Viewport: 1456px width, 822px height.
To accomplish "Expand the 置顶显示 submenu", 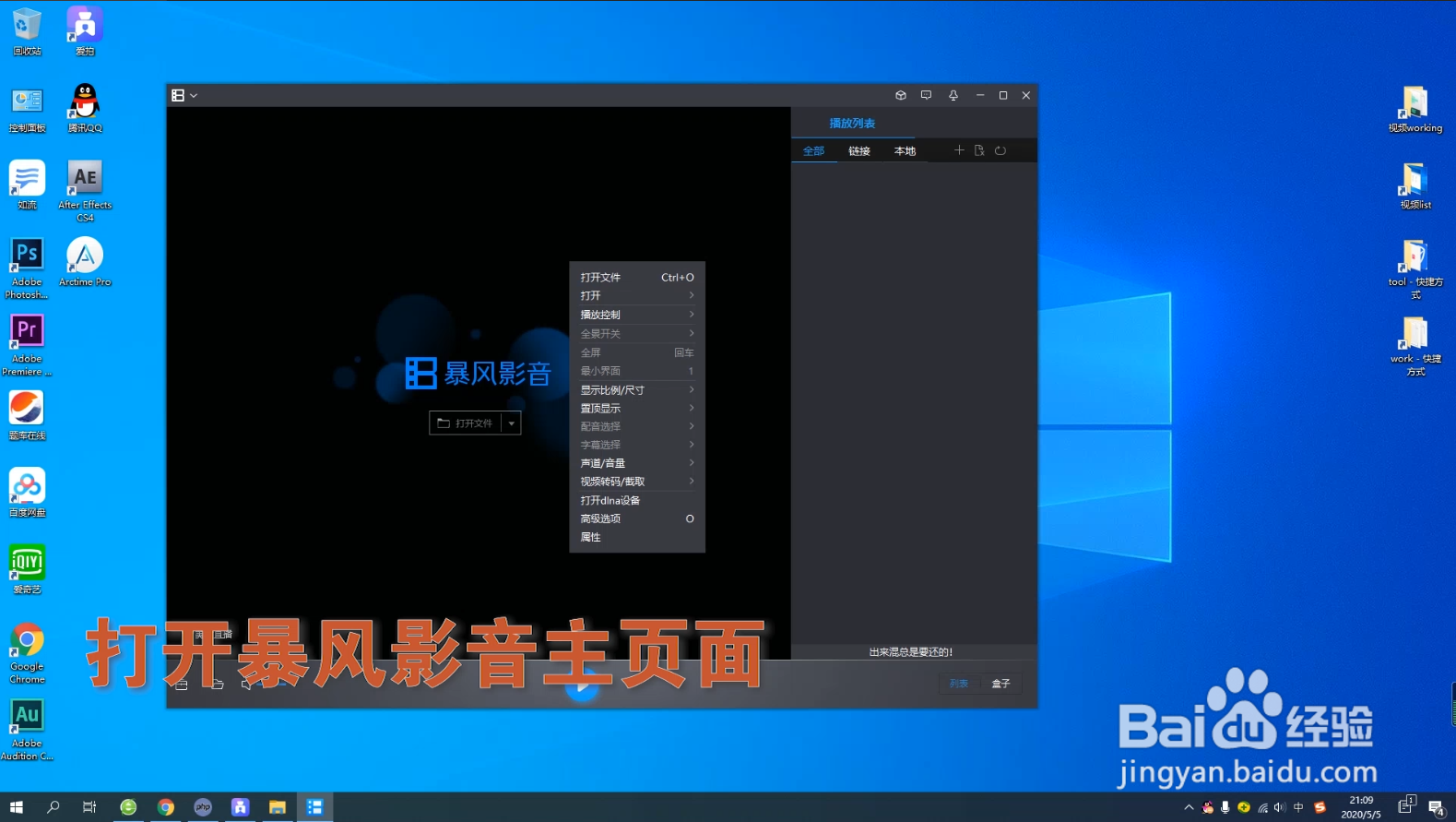I will click(637, 408).
